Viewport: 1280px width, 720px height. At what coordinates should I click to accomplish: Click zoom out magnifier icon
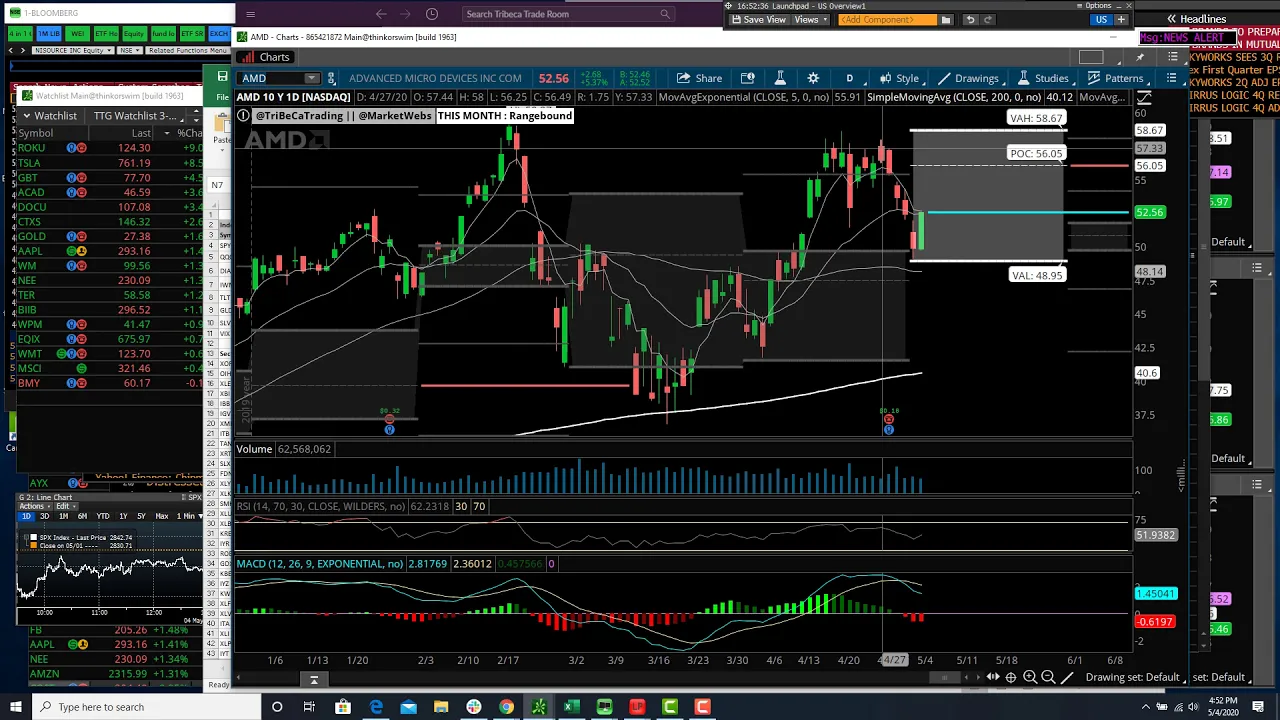coord(1048,677)
